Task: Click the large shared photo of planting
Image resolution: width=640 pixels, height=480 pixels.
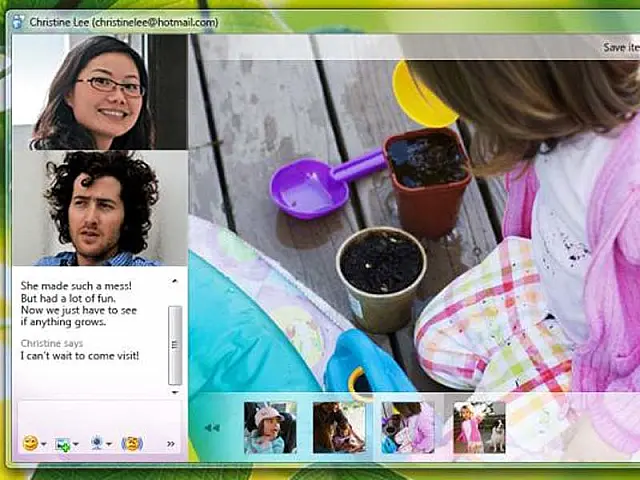Action: (414, 227)
